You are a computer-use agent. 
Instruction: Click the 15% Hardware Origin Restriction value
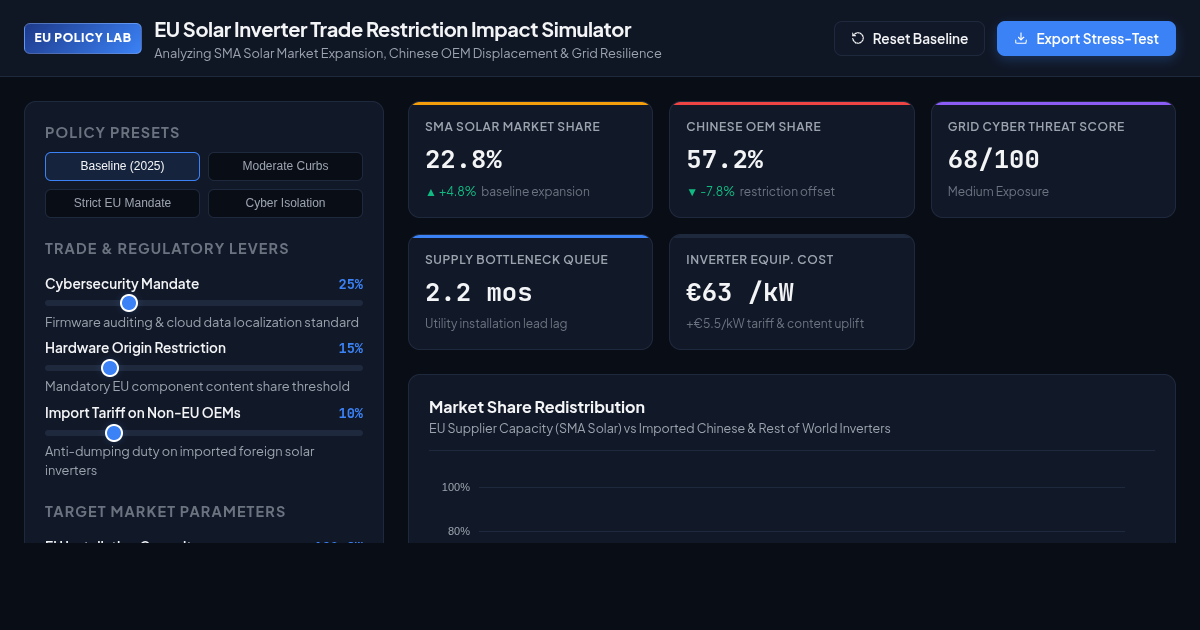coord(350,348)
